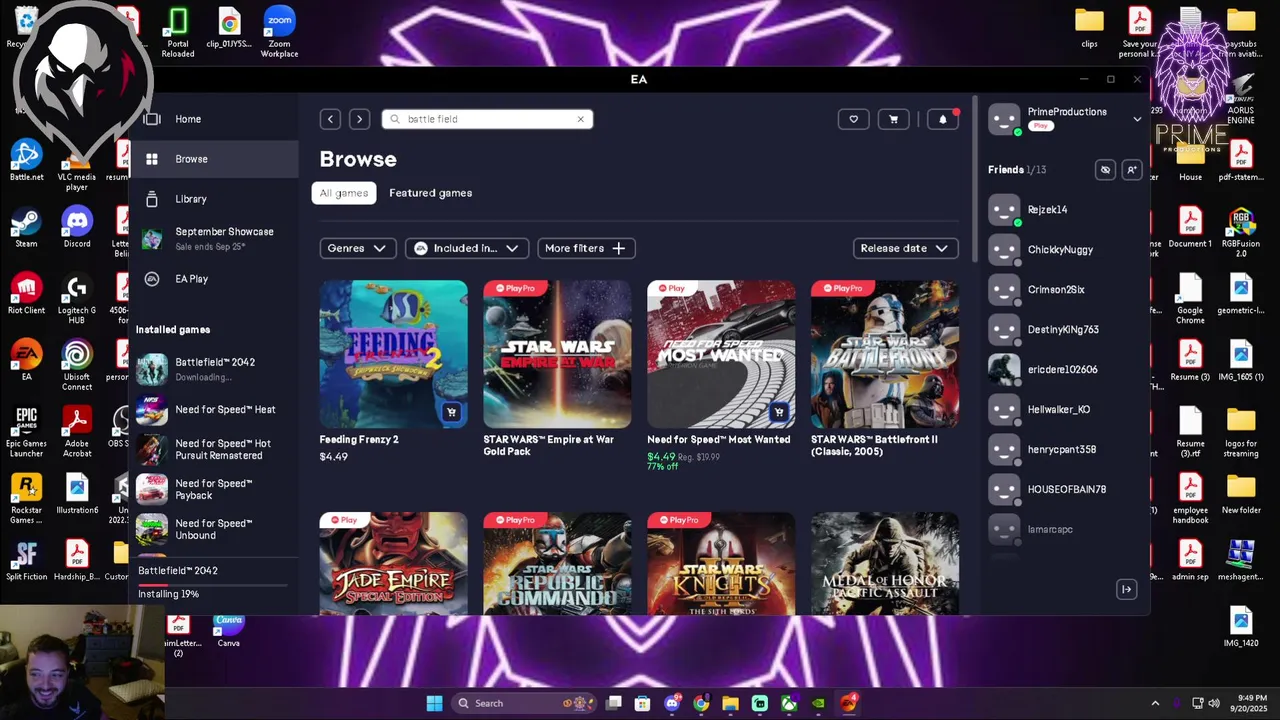Go back with the left arrow
The height and width of the screenshot is (720, 1280).
[x=330, y=119]
